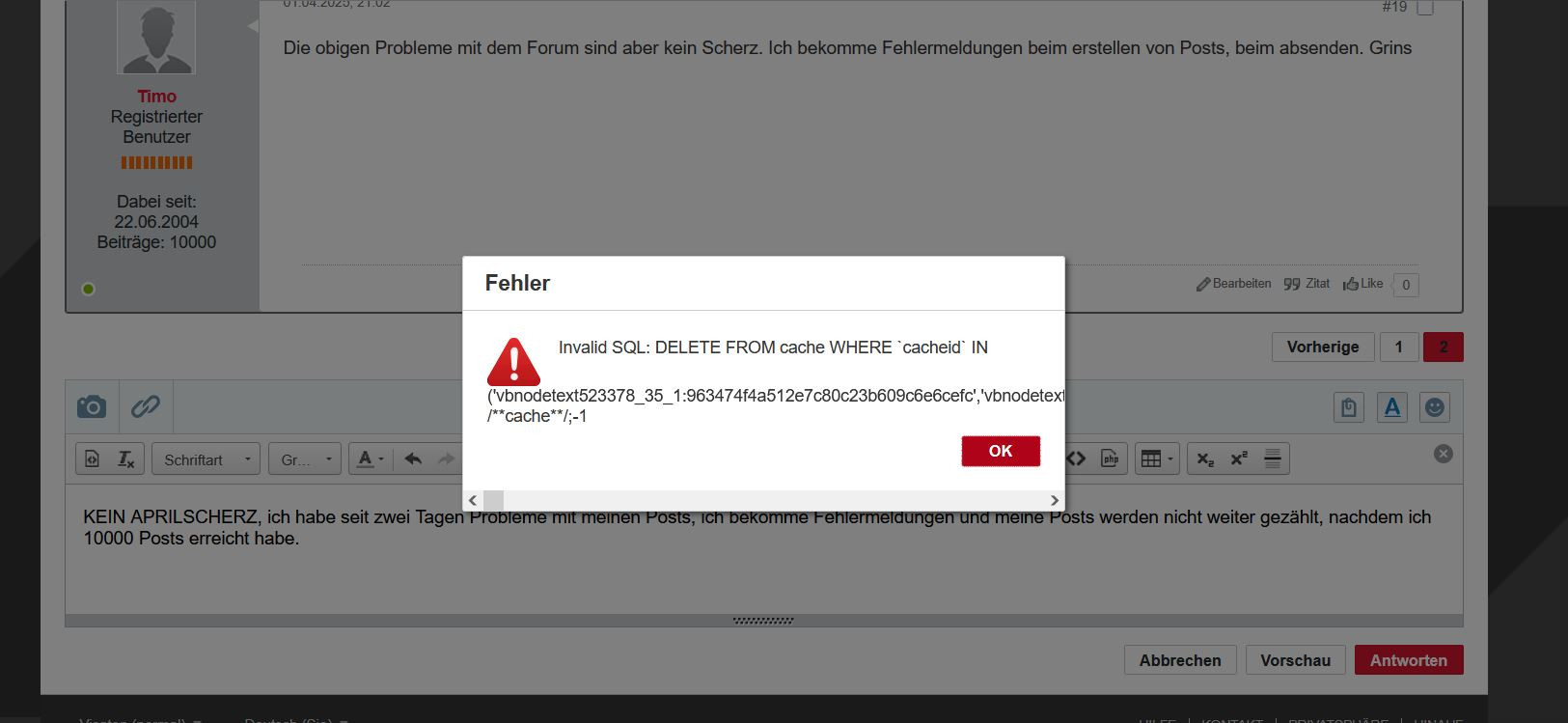Click the 'Registrierter Benutzer' user title

pyautogui.click(x=156, y=126)
